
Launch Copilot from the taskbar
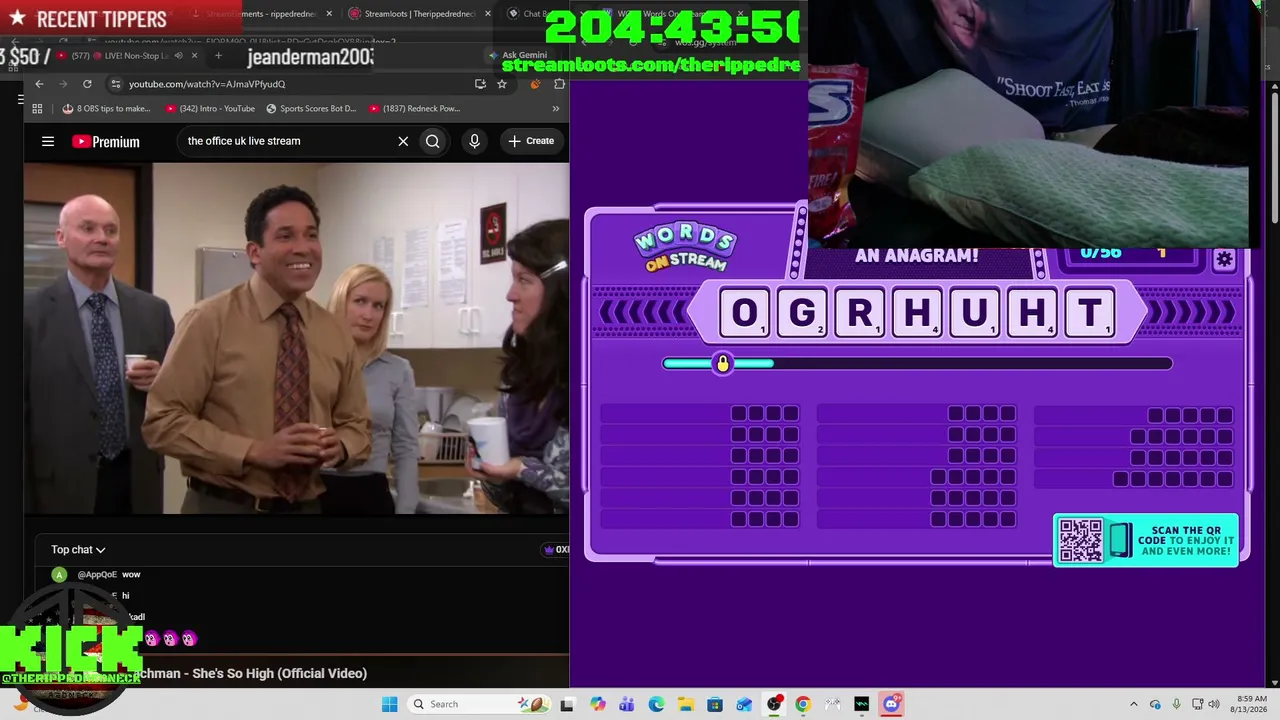point(597,704)
